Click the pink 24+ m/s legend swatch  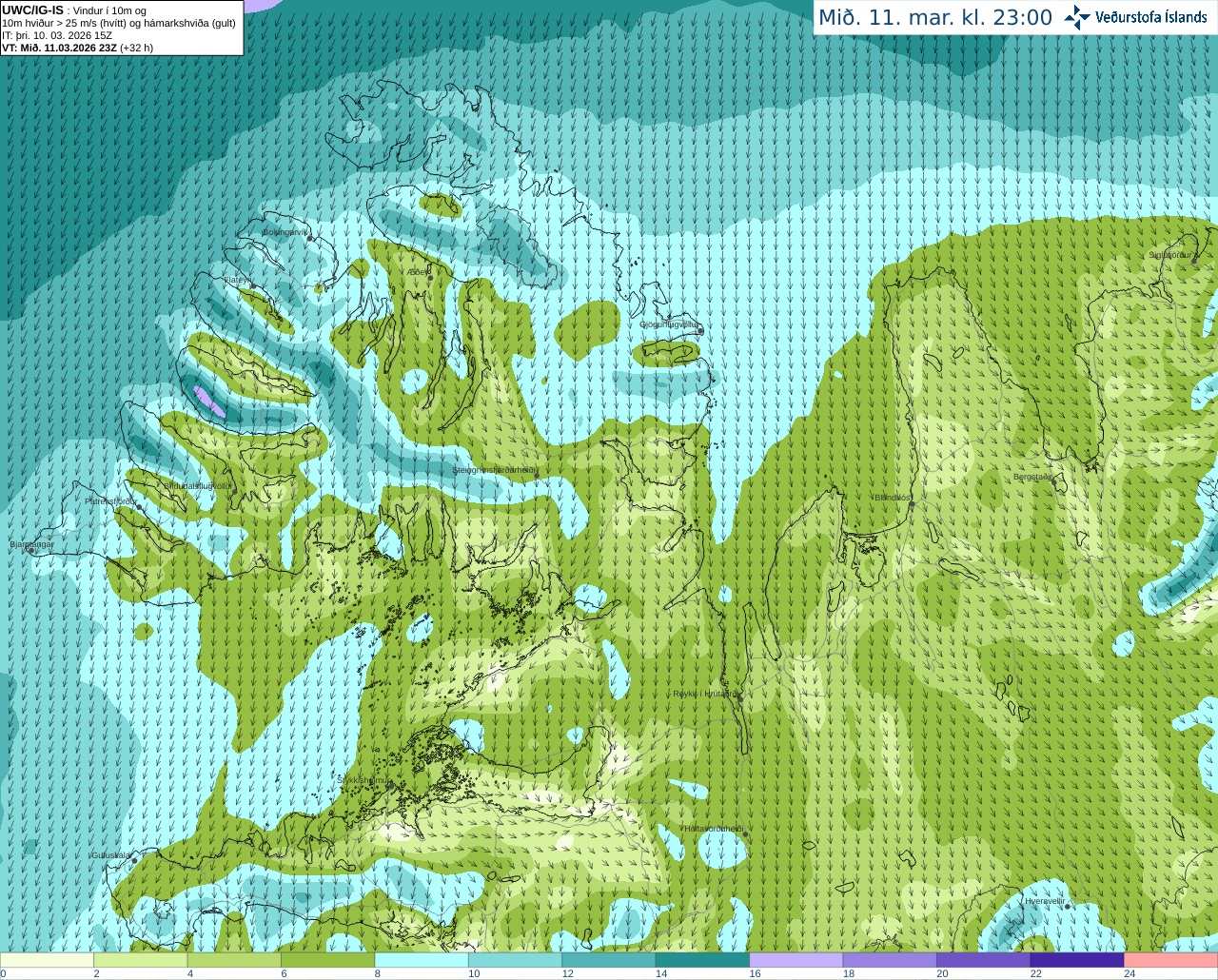click(1170, 960)
